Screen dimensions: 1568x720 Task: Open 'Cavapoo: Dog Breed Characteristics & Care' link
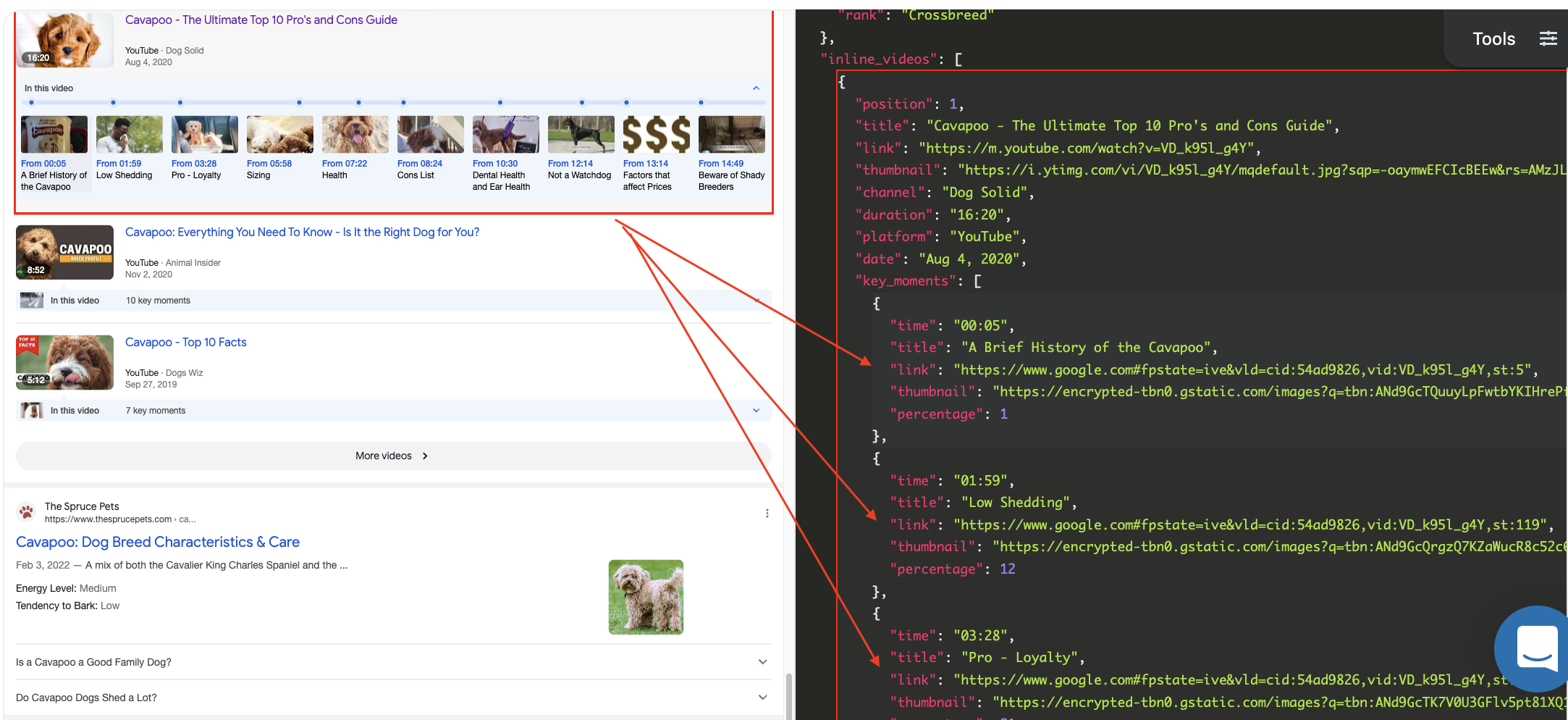(158, 542)
